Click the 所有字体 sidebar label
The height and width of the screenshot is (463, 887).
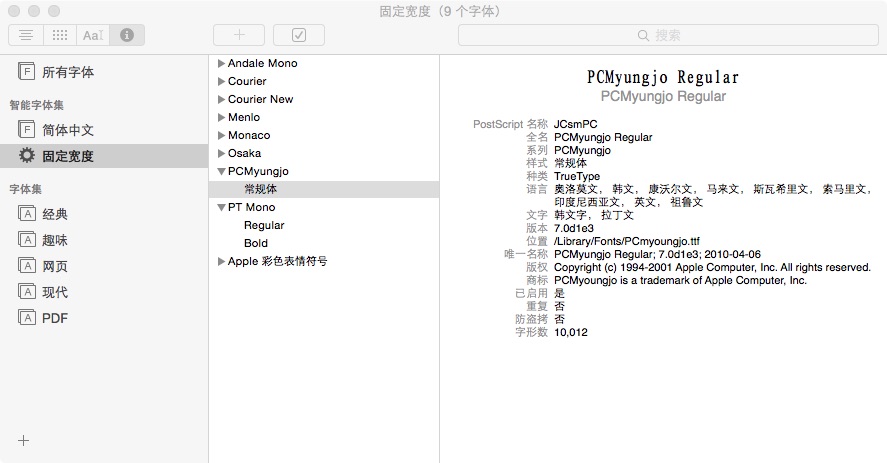tap(68, 72)
